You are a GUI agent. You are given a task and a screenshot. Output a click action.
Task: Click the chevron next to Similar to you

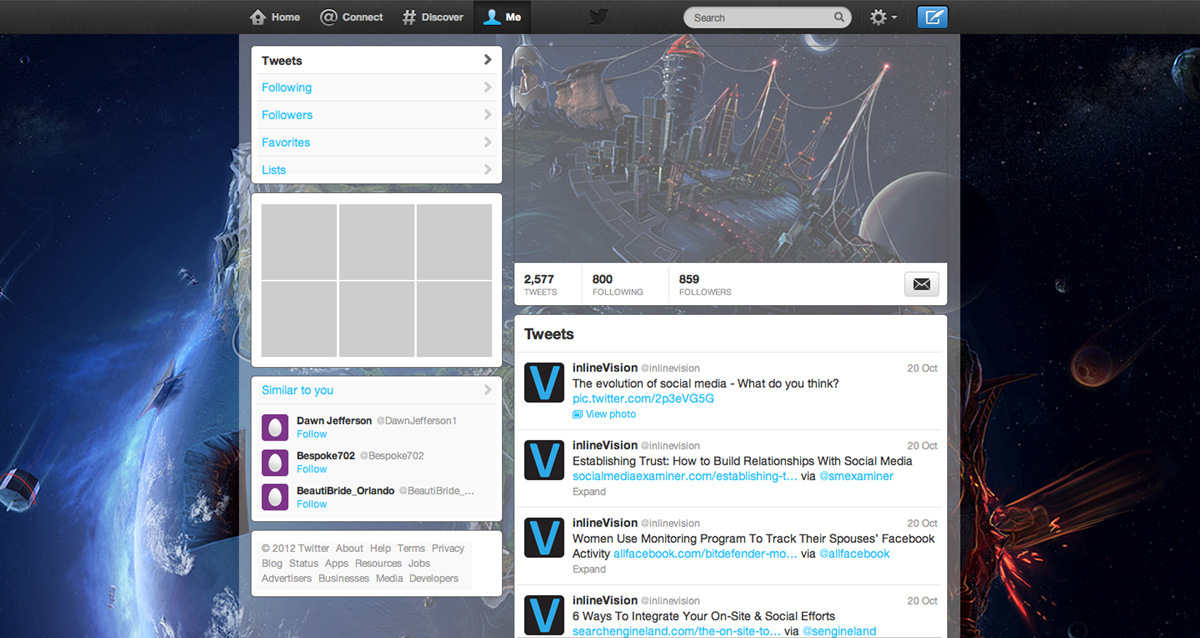[x=487, y=390]
